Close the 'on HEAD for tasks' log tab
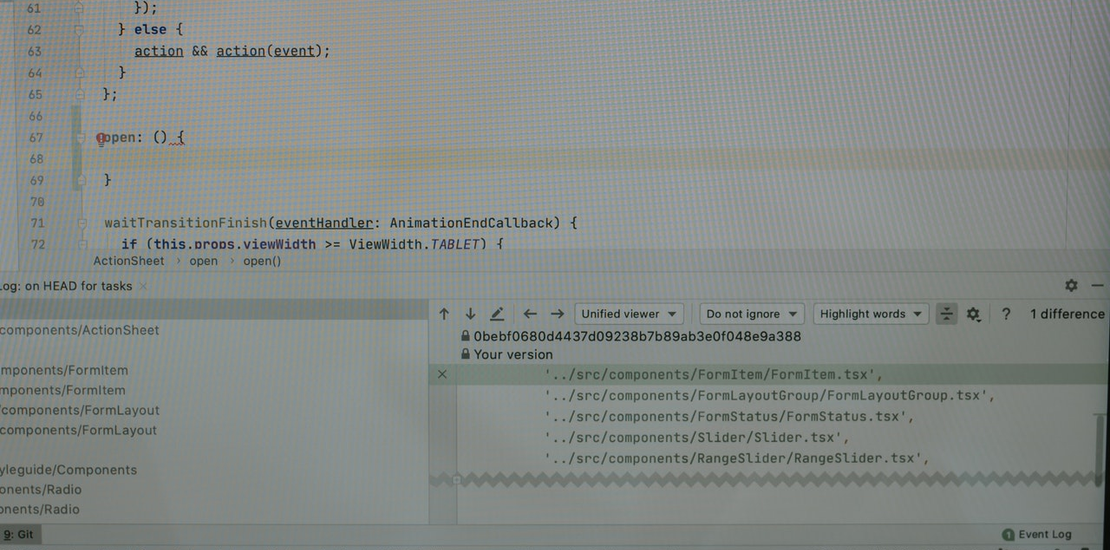 (142, 286)
